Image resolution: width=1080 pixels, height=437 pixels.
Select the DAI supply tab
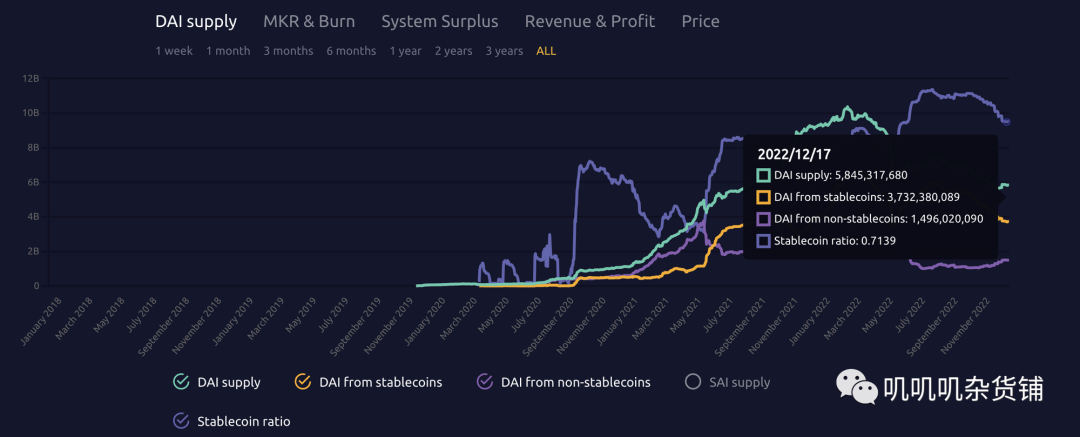coord(196,21)
